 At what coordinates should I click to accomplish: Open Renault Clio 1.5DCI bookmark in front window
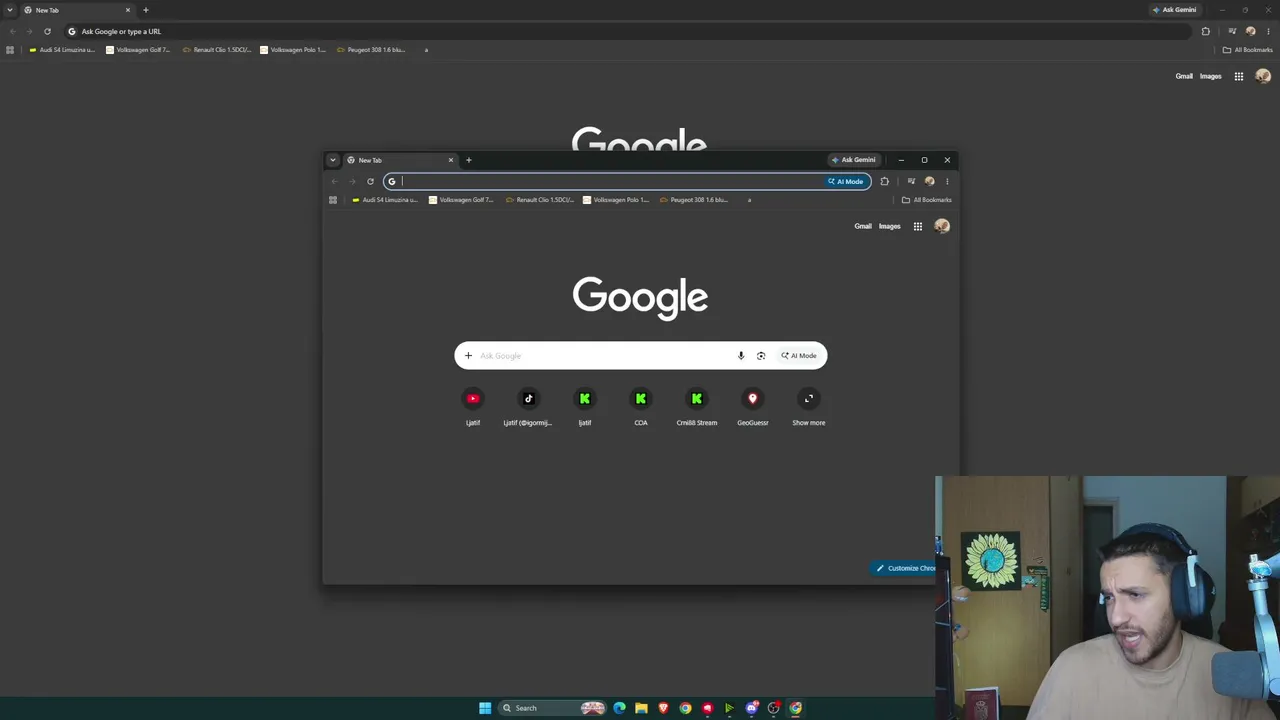pos(540,200)
